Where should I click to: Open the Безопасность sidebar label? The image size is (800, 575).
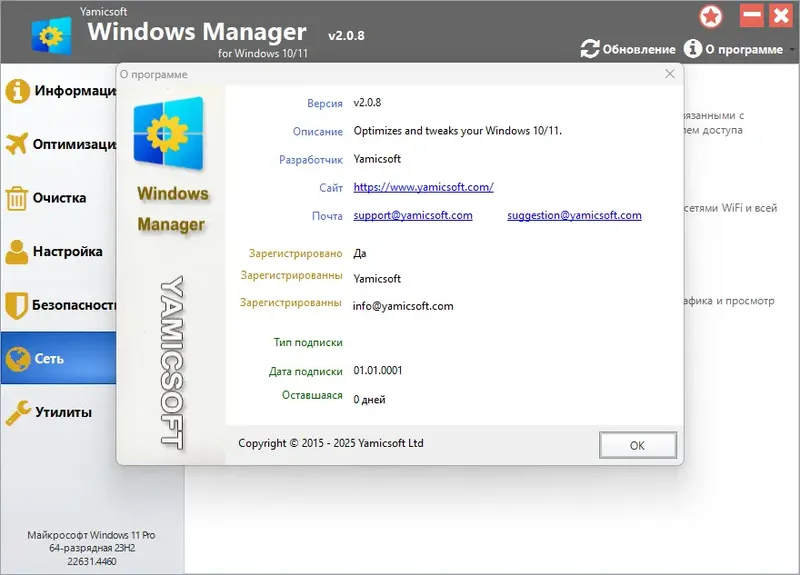[x=74, y=305]
